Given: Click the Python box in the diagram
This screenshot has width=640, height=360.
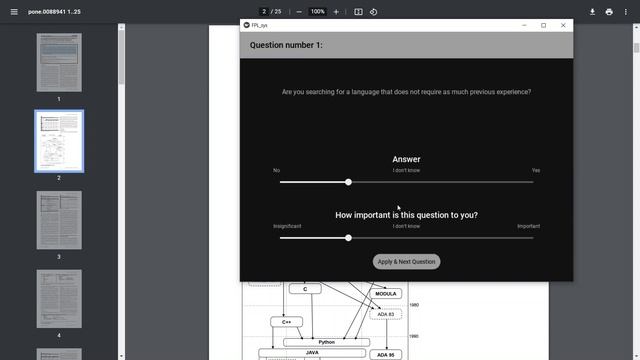Looking at the screenshot, I should click(x=327, y=342).
